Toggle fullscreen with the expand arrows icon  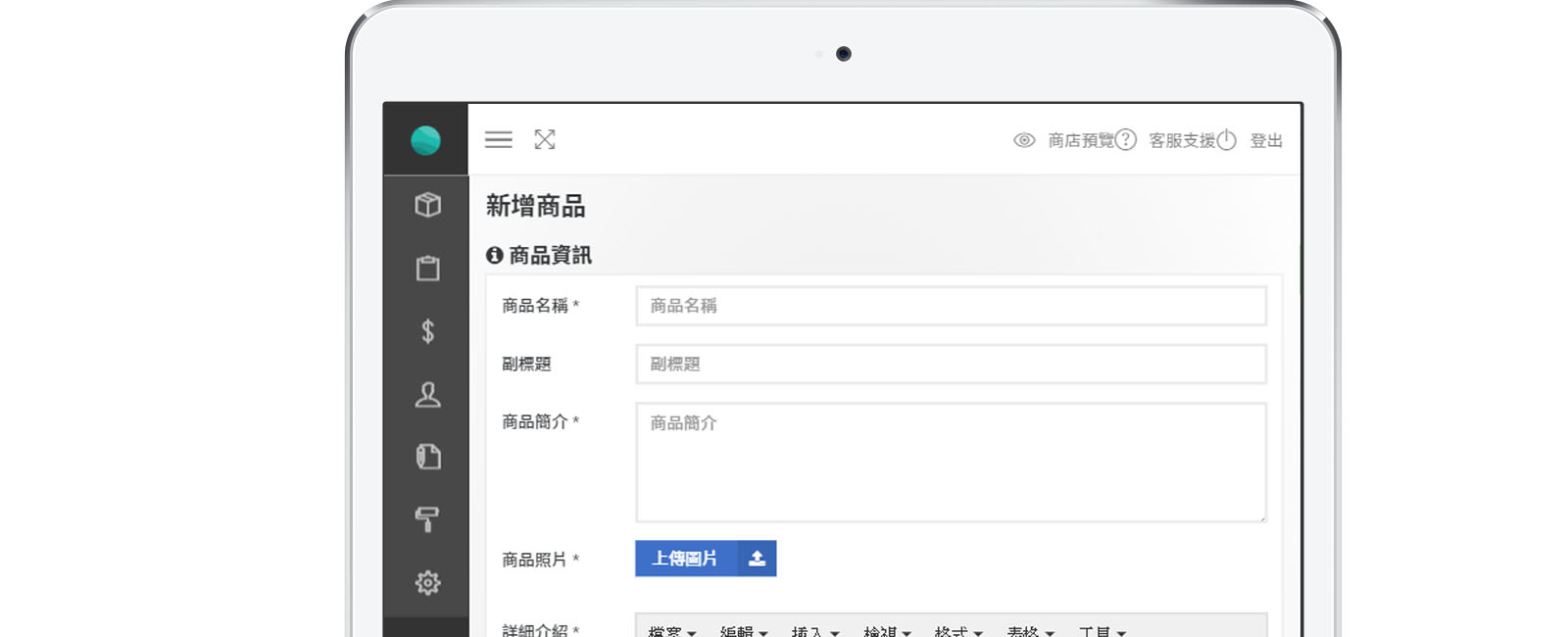click(545, 140)
